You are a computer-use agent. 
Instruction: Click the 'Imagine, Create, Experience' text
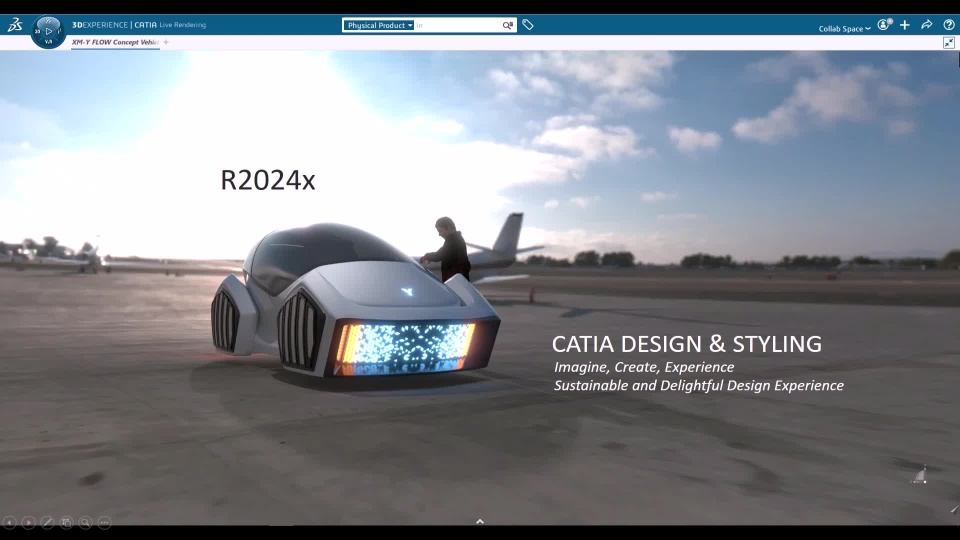(644, 367)
